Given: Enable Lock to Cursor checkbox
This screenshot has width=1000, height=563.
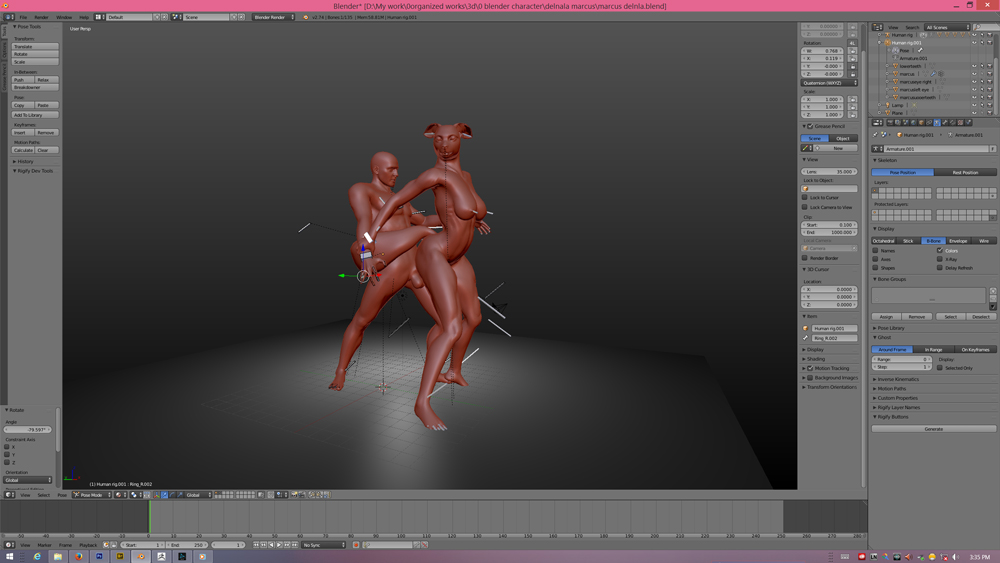Looking at the screenshot, I should (x=806, y=198).
